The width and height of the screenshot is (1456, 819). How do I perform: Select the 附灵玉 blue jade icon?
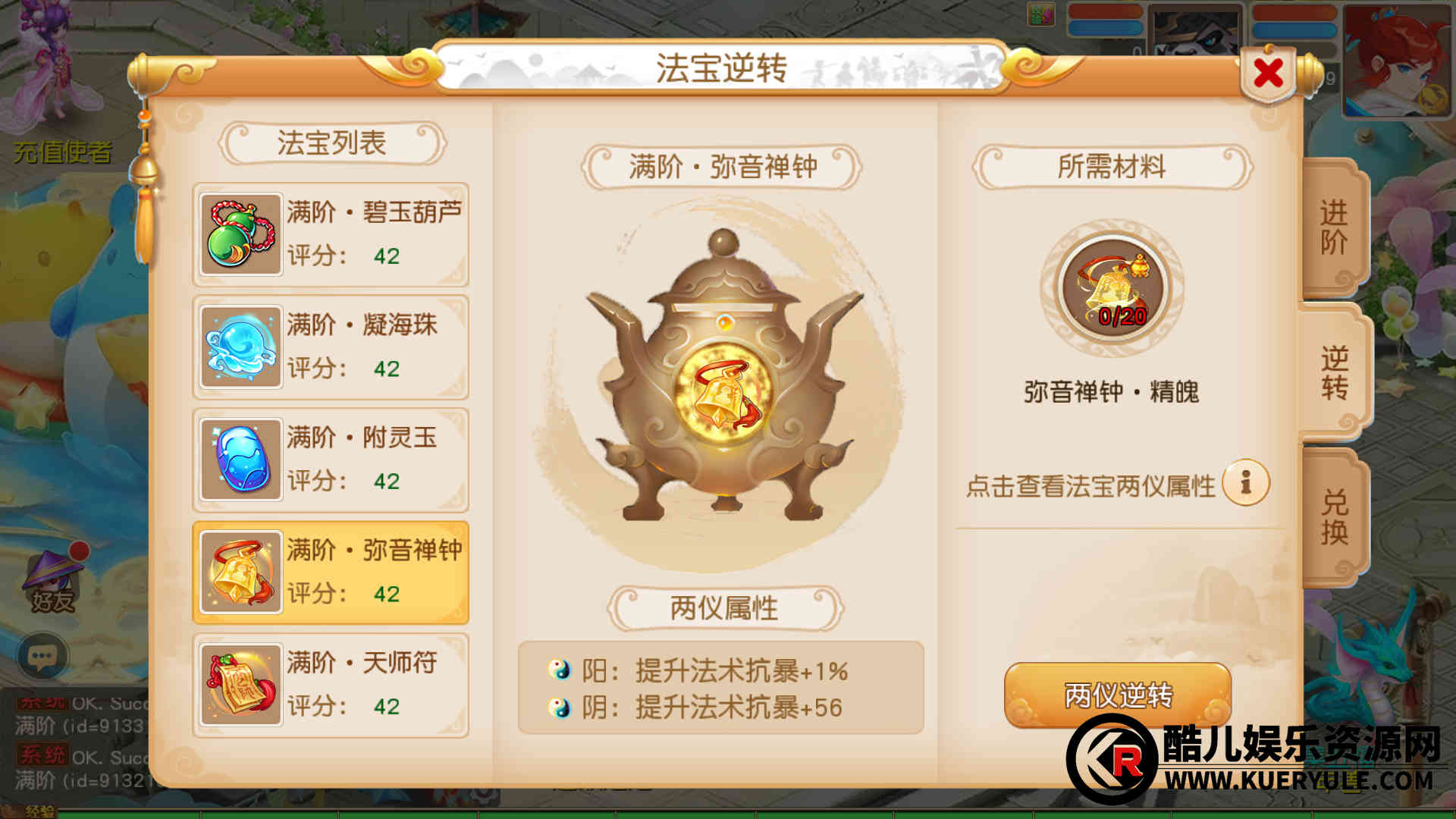tap(241, 459)
